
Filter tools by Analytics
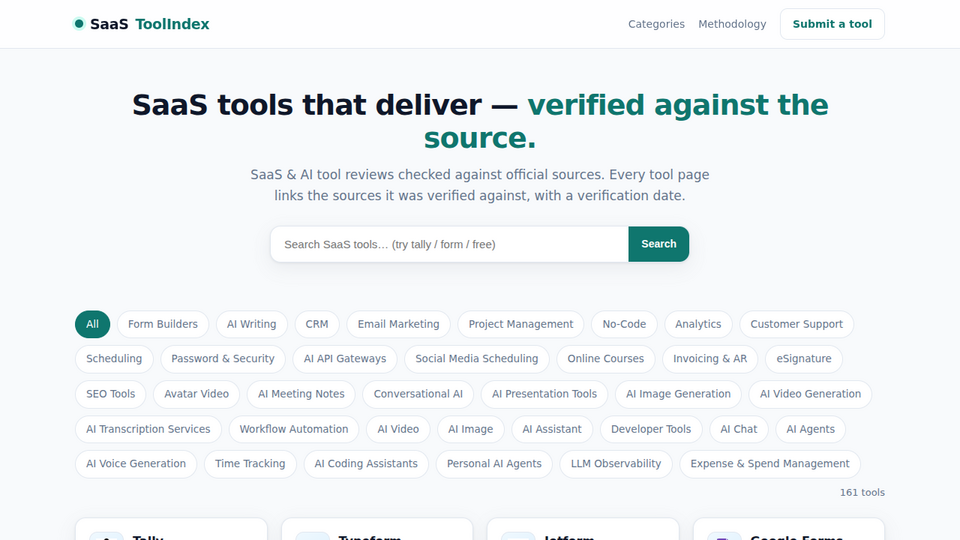pos(698,324)
